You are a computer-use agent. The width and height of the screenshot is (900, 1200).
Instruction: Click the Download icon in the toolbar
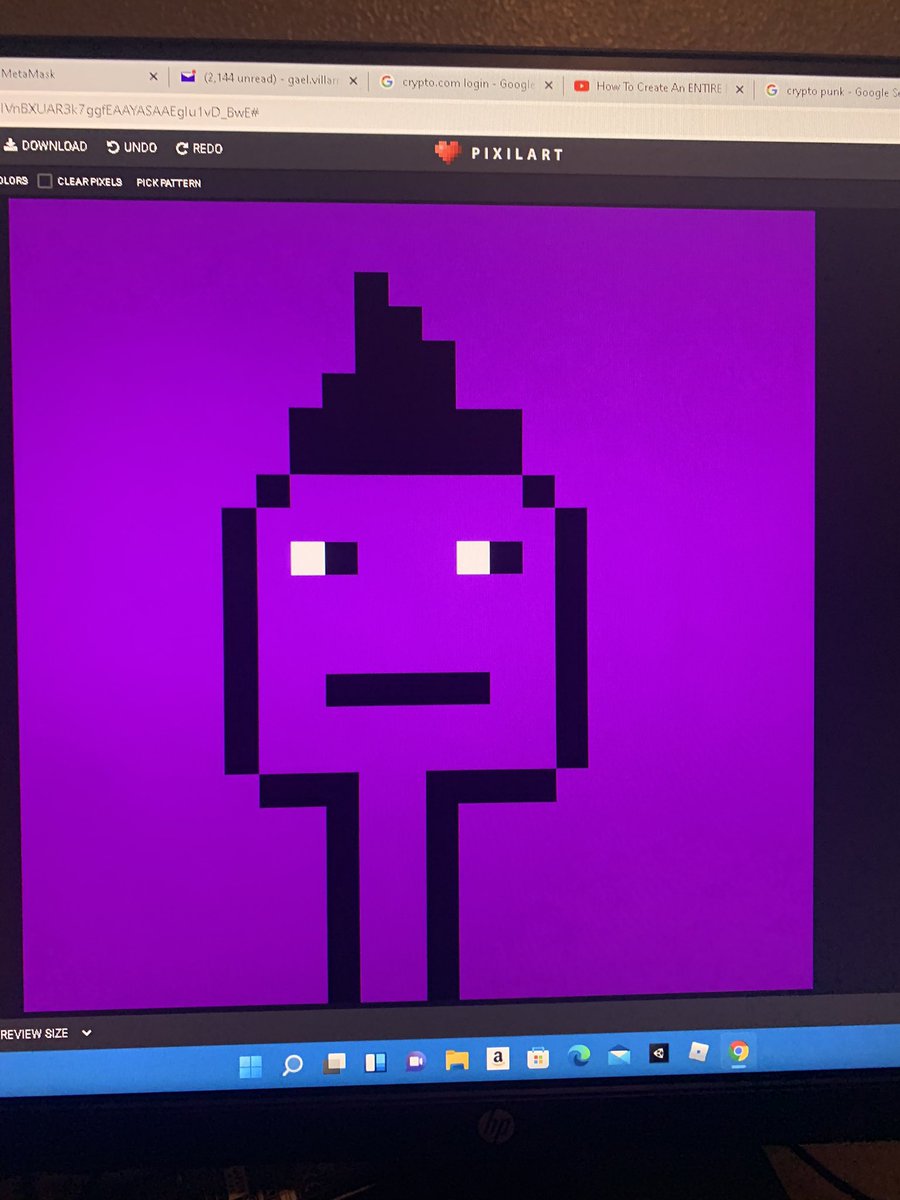12,146
